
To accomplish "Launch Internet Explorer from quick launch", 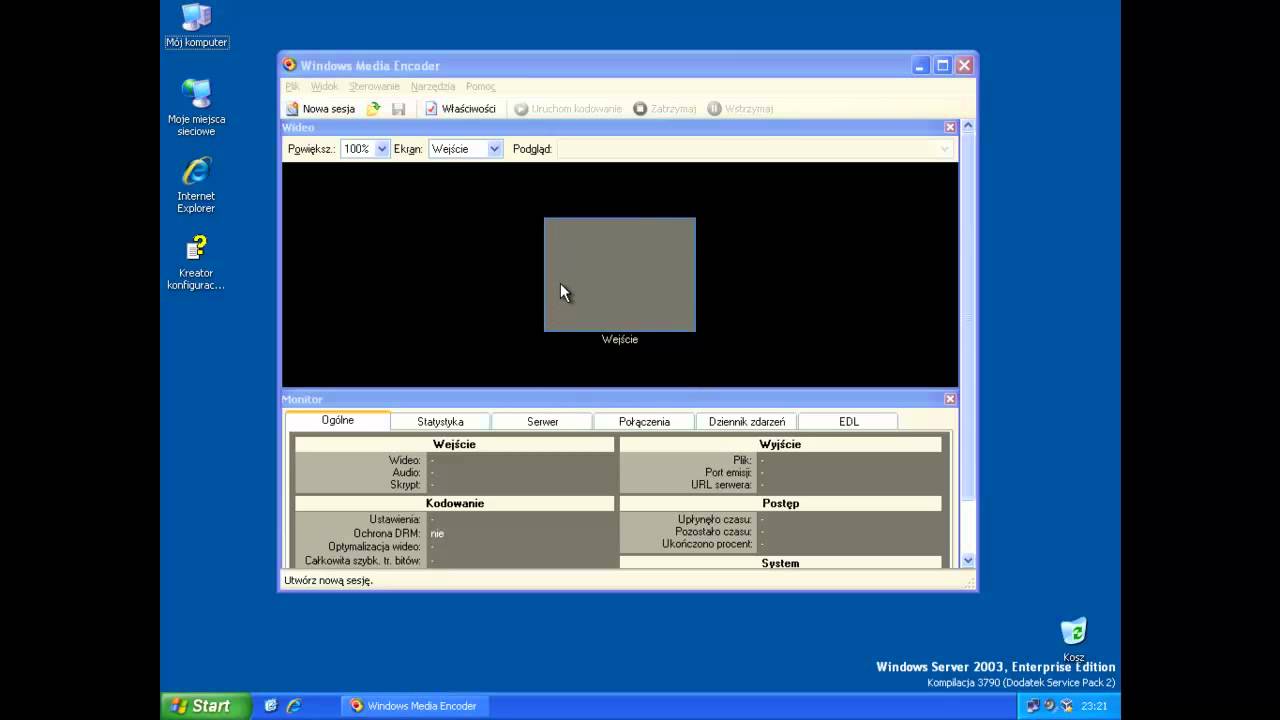I will click(x=294, y=706).
